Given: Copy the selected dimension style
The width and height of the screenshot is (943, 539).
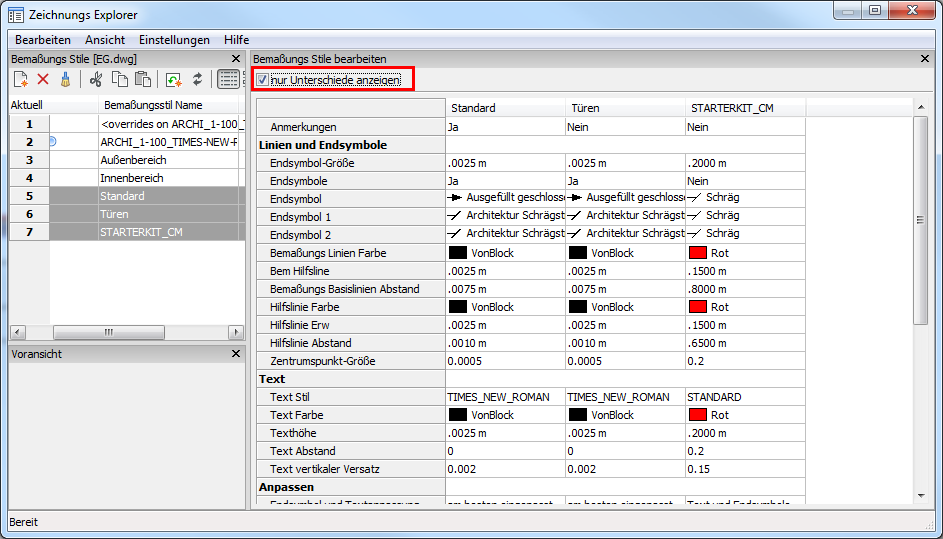Looking at the screenshot, I should 120,79.
